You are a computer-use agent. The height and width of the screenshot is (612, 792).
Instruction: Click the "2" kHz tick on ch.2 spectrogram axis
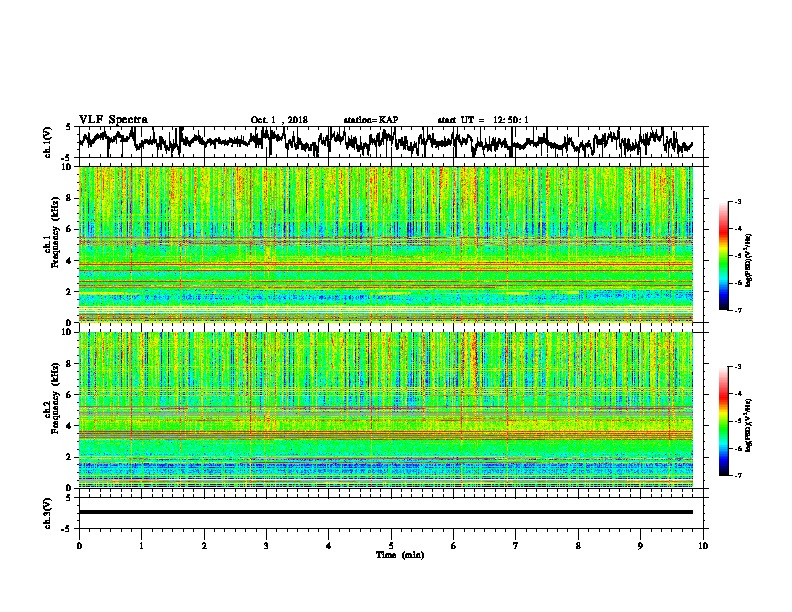coord(70,457)
